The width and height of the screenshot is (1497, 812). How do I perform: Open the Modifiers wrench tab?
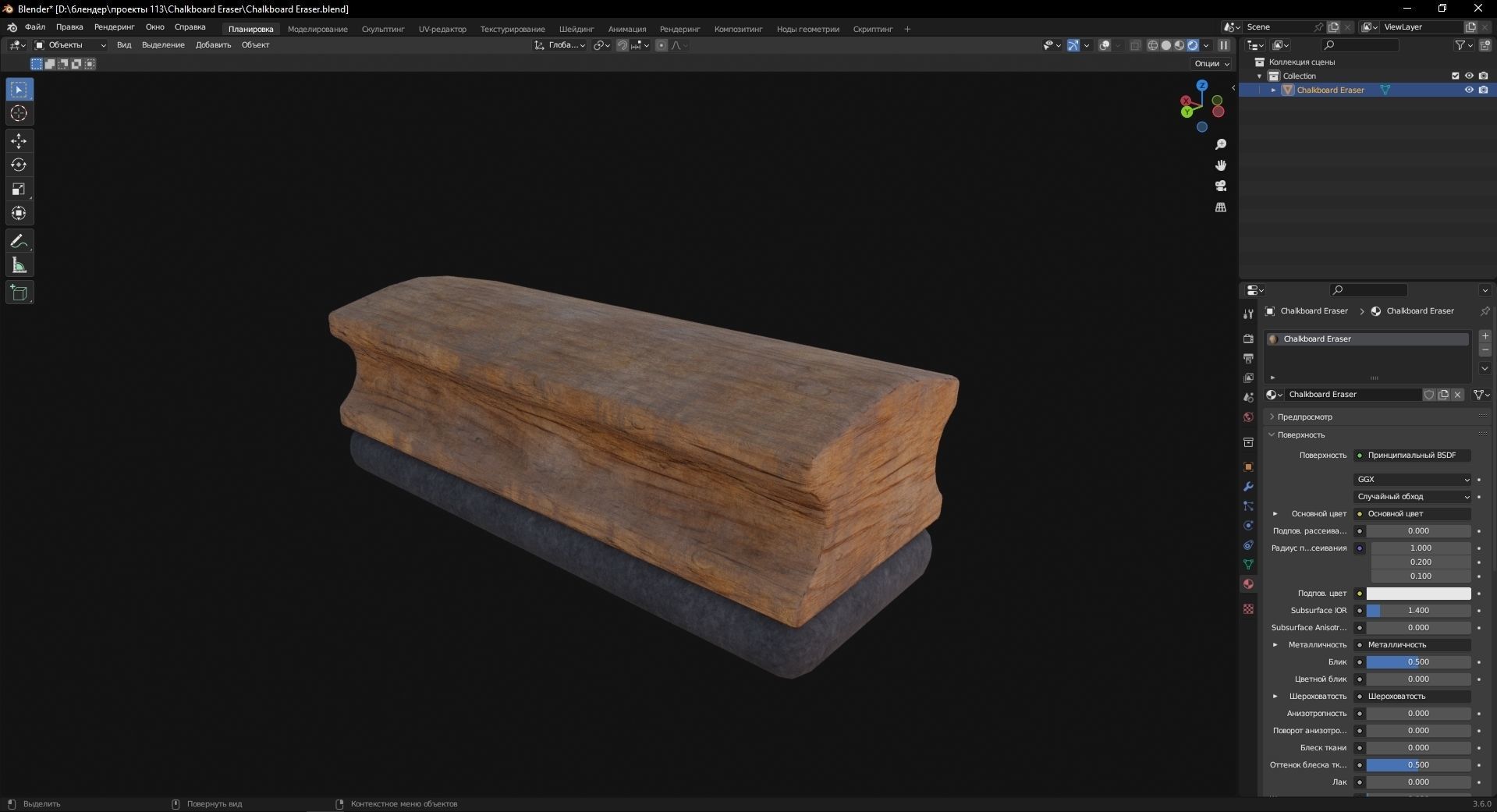(x=1248, y=486)
